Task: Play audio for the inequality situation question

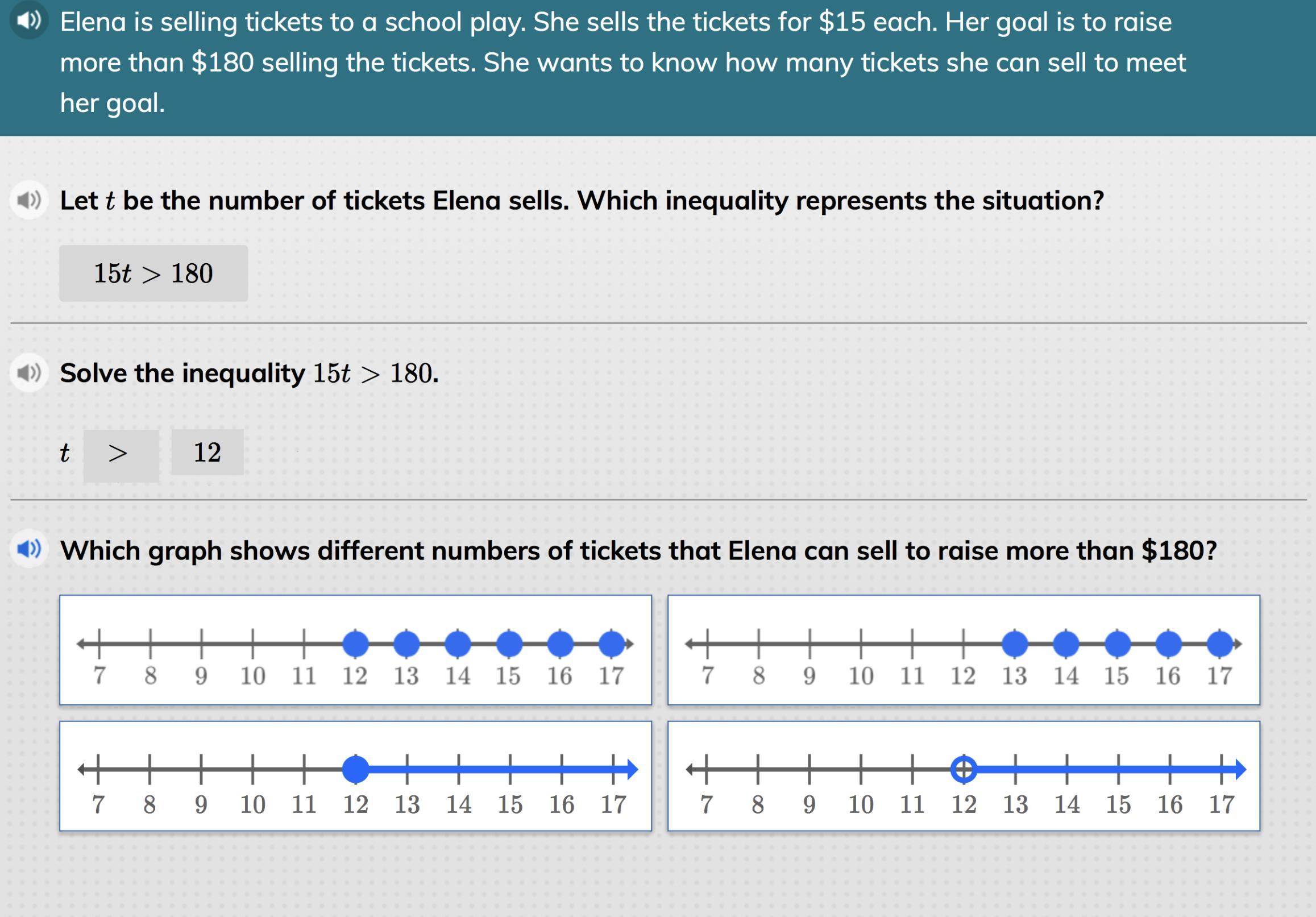Action: click(x=28, y=201)
